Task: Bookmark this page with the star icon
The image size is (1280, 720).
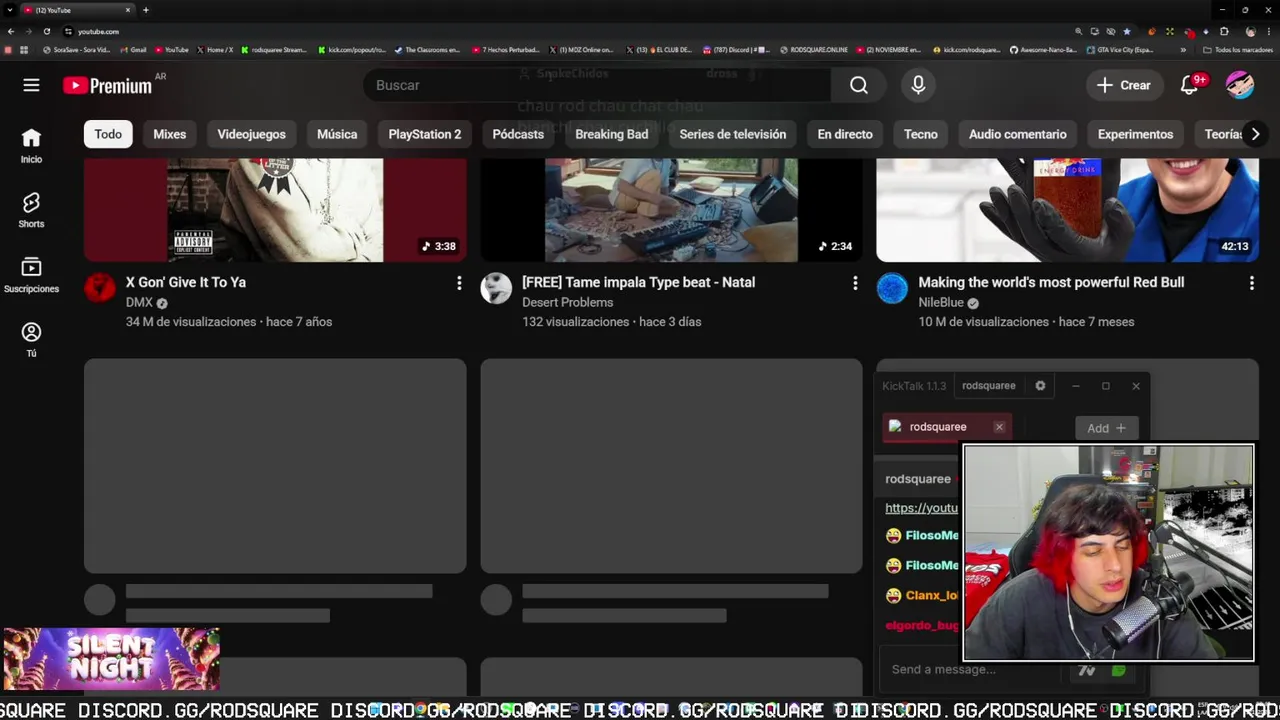Action: [x=1127, y=31]
